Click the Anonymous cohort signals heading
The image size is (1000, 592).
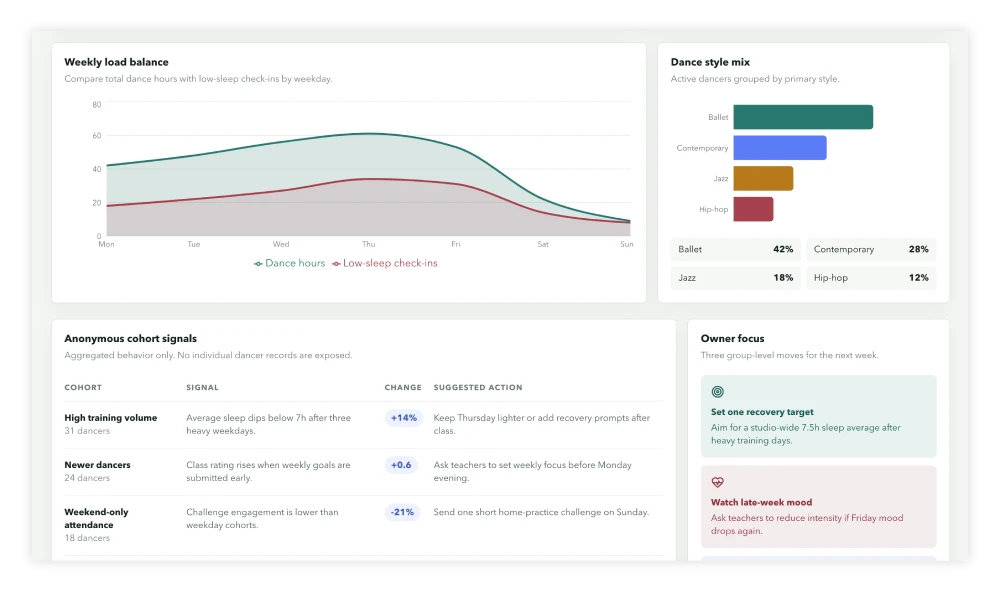pos(131,339)
